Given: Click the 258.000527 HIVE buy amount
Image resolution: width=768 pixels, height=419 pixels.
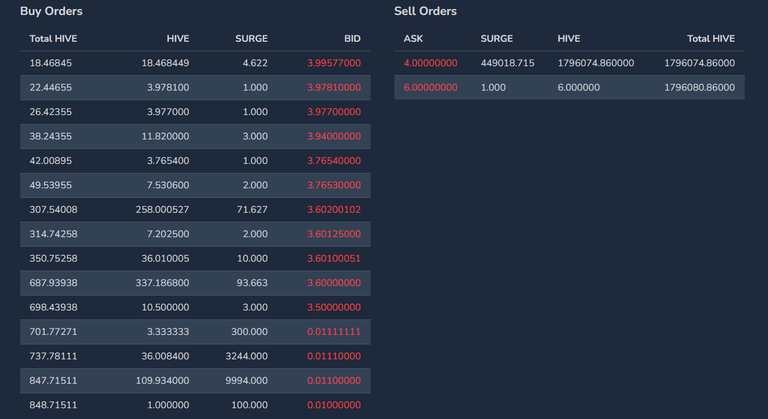Looking at the screenshot, I should pyautogui.click(x=163, y=210).
